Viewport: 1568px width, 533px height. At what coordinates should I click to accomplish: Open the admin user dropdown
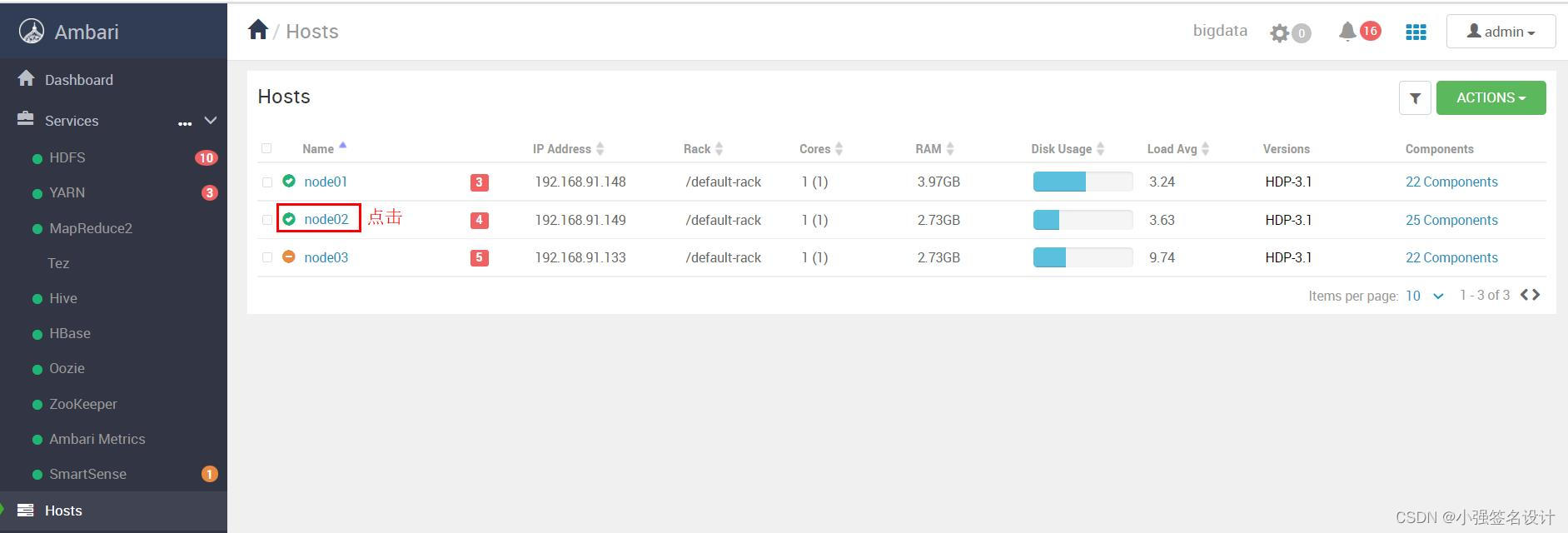point(1501,32)
